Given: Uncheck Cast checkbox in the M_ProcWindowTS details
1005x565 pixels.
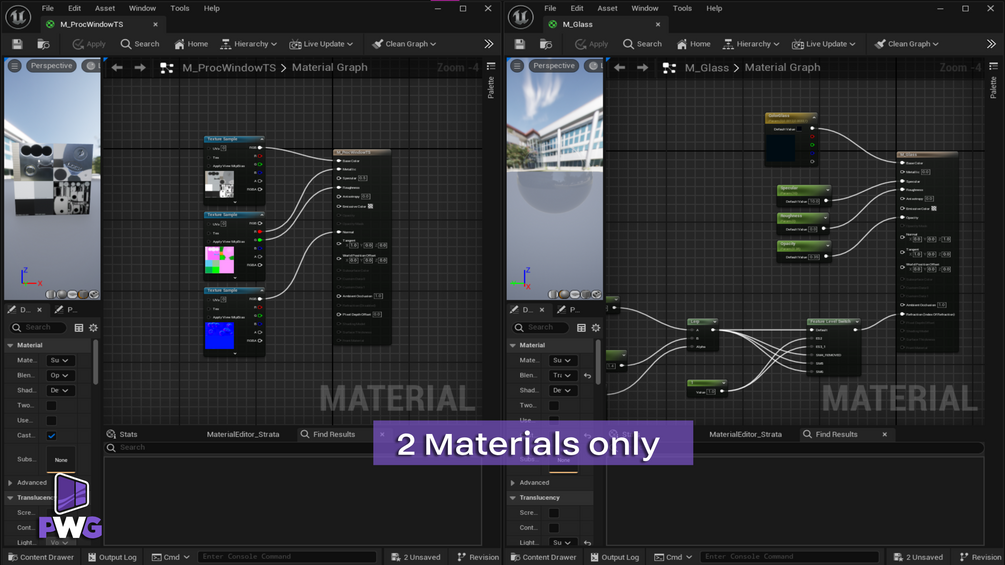Looking at the screenshot, I should click(51, 436).
